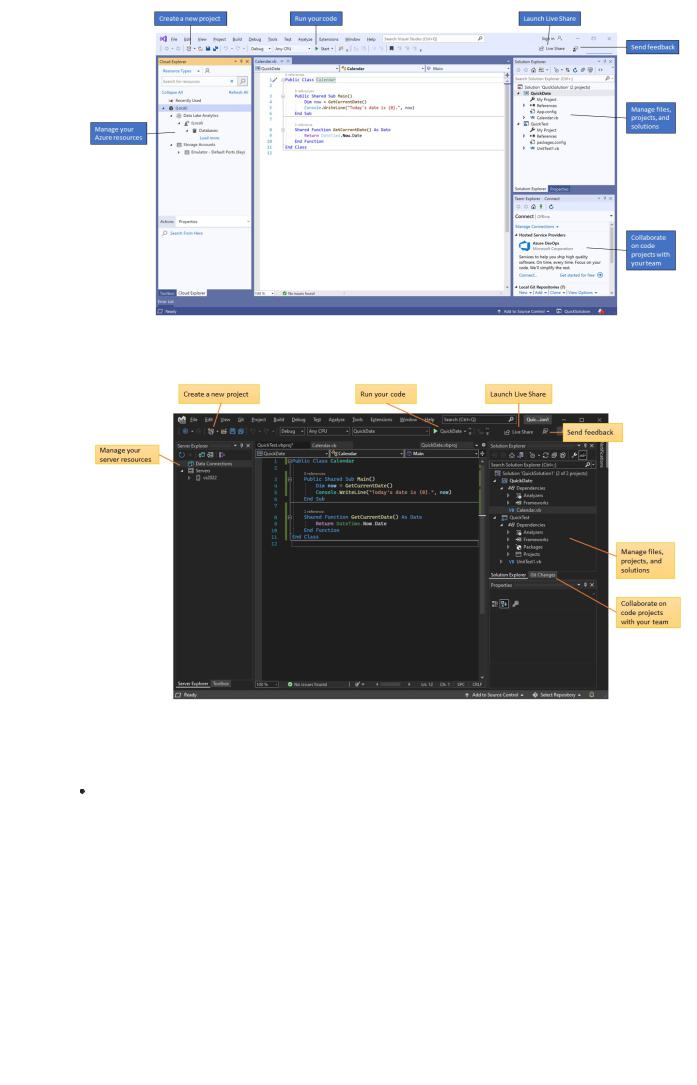Click the Refresh icon in the Team Explorer toolbar
This screenshot has height=1085, width=697.
(x=551, y=207)
